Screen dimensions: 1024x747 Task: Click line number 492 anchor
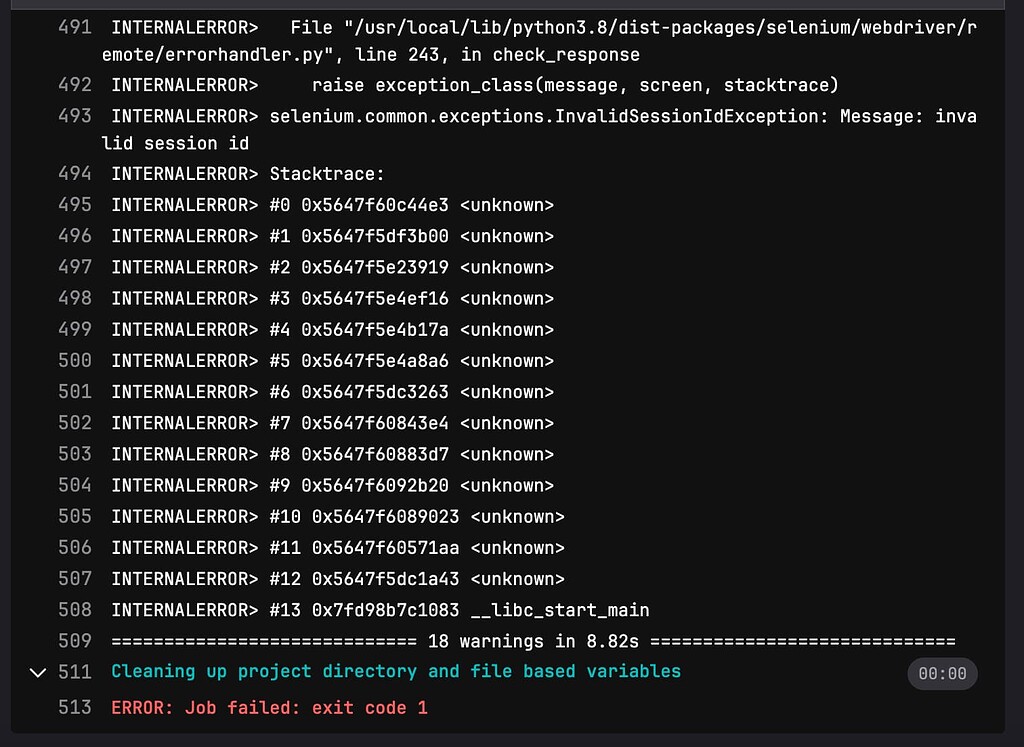pos(75,85)
